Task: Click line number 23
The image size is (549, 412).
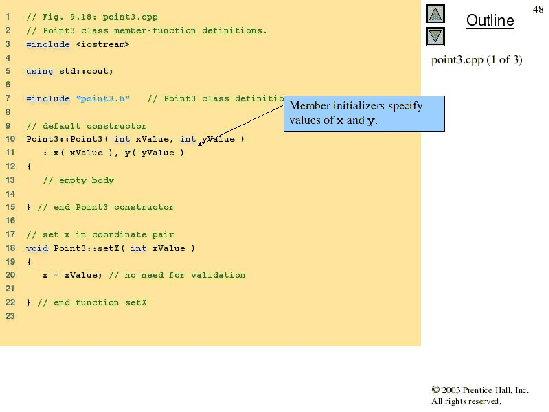Action: click(10, 316)
